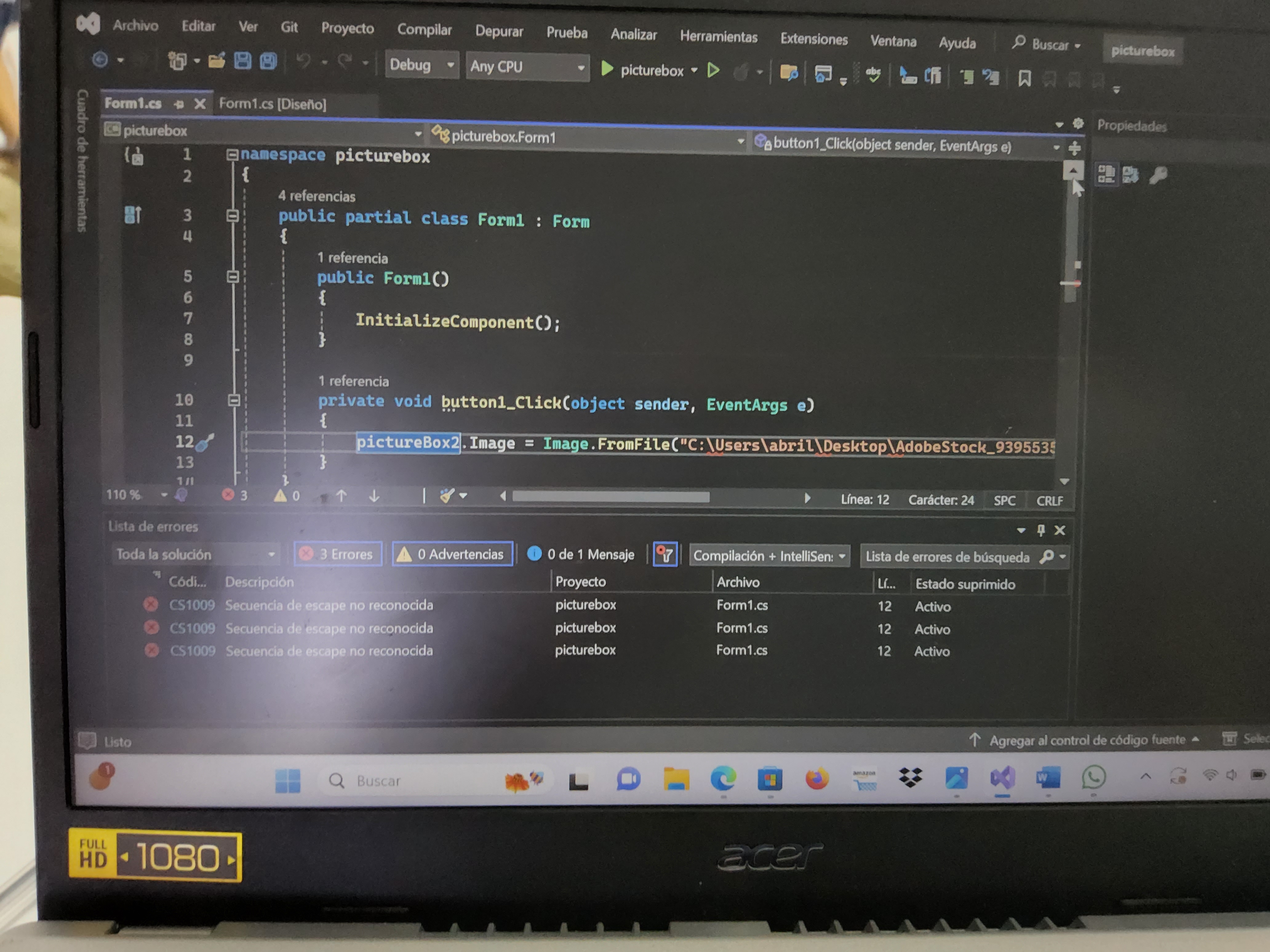This screenshot has height=952, width=1270.
Task: Switch to Form1.cs [Diseño] tab
Action: point(273,104)
